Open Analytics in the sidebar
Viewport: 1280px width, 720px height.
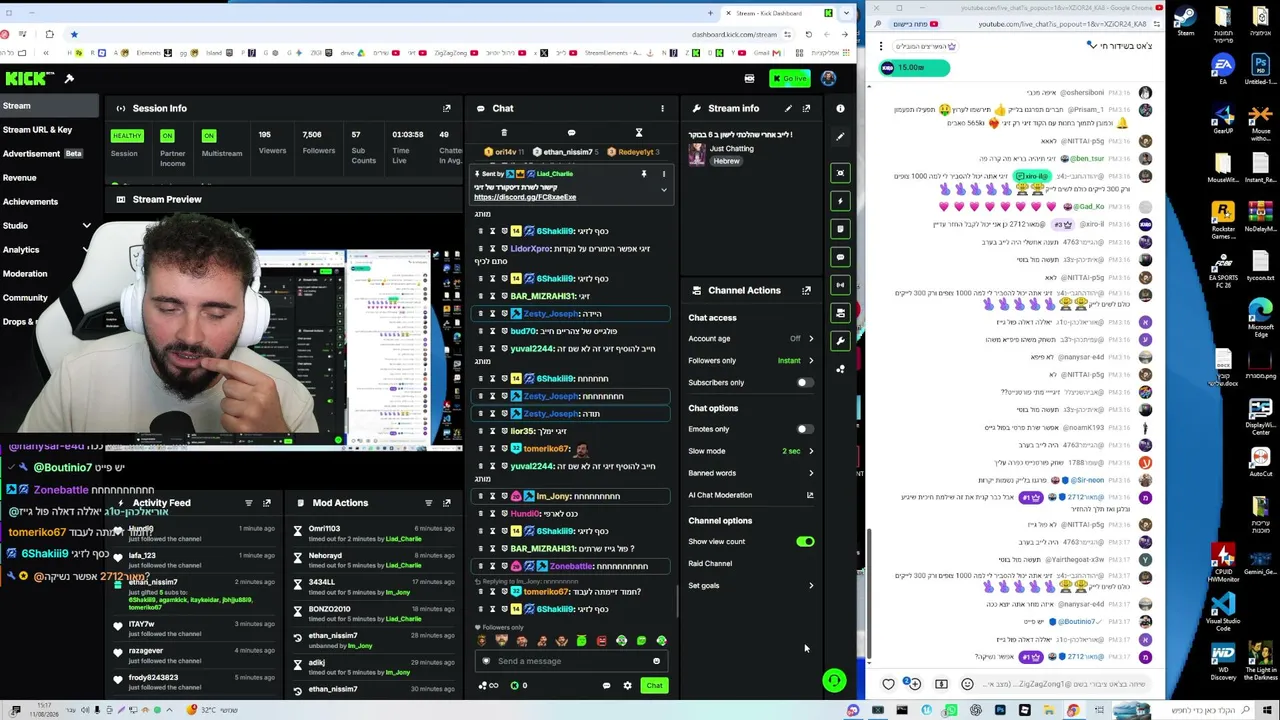pyautogui.click(x=21, y=250)
